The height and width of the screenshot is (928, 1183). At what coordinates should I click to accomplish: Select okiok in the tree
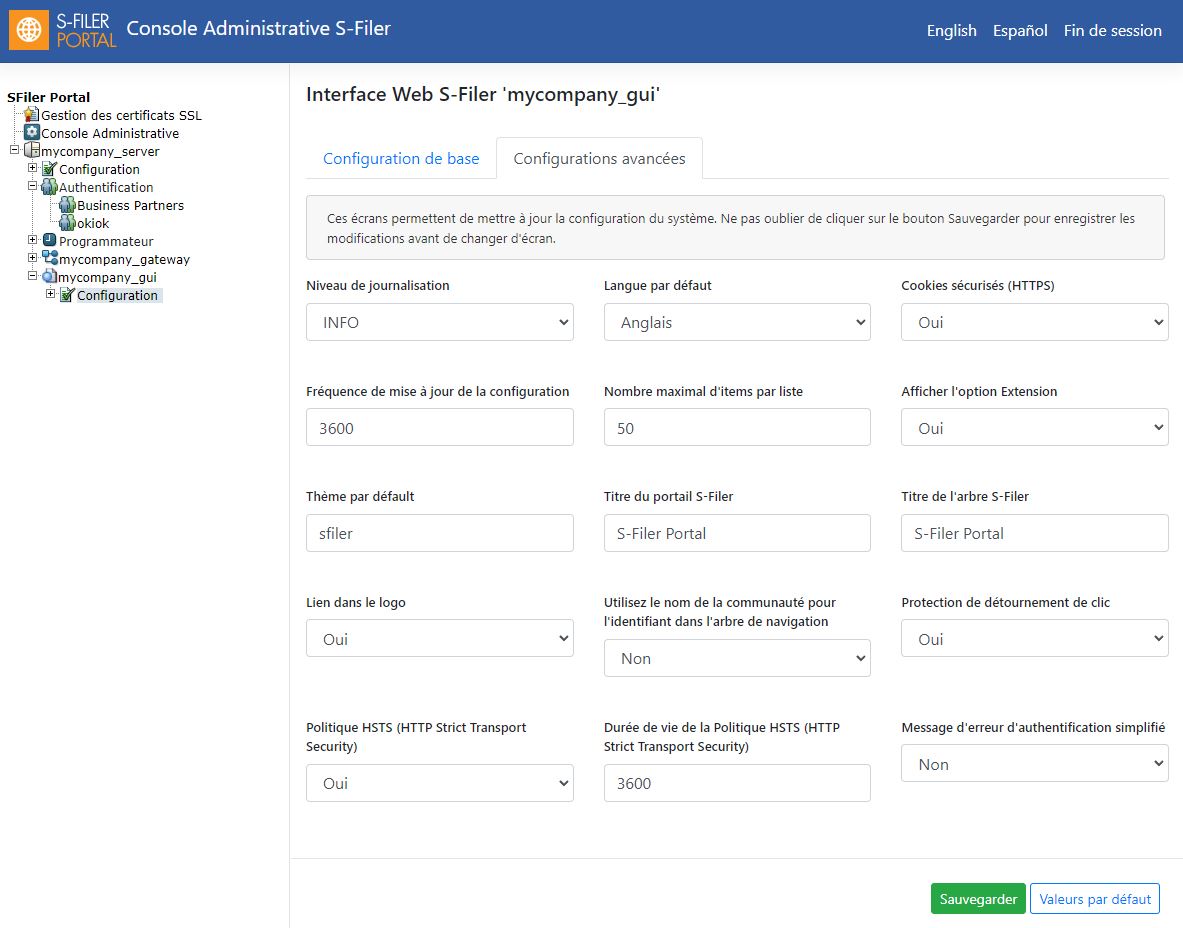point(93,223)
